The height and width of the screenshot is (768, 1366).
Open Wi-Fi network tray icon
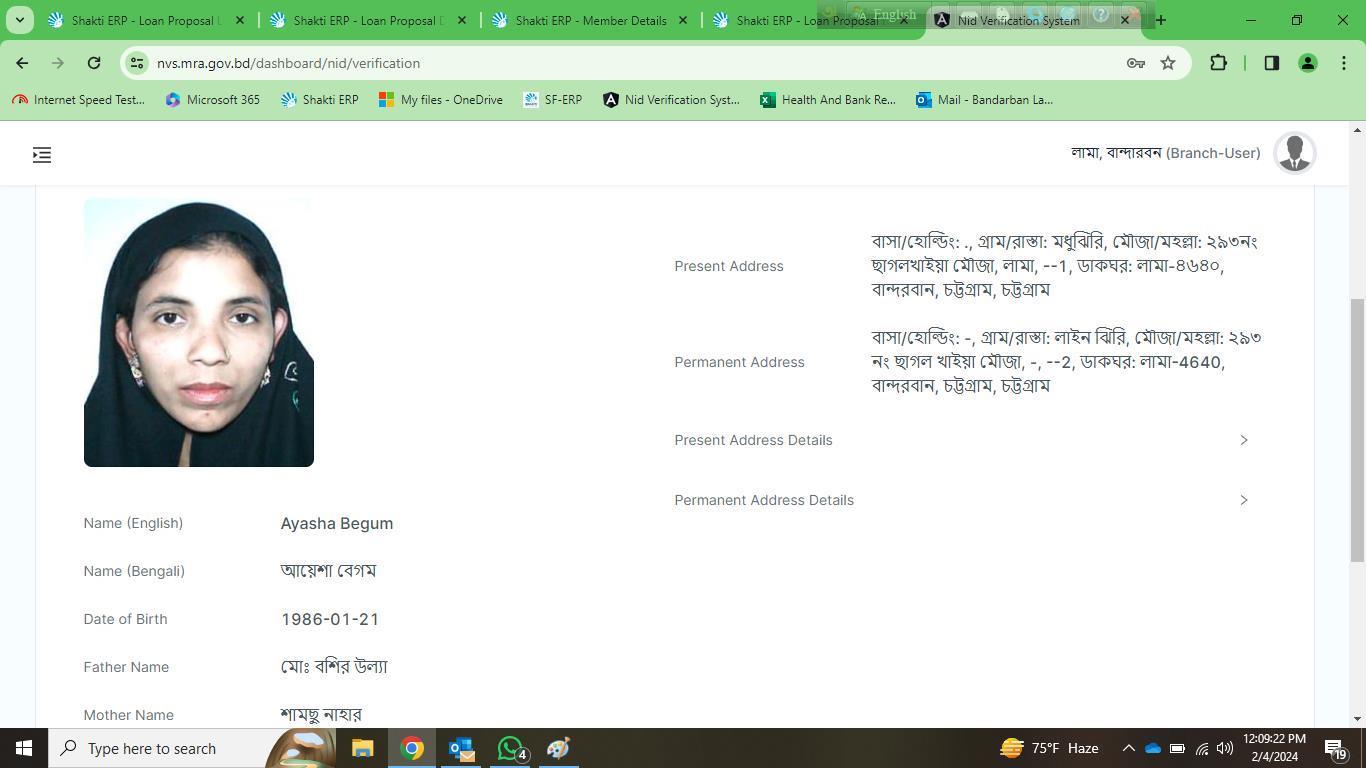click(x=1201, y=748)
